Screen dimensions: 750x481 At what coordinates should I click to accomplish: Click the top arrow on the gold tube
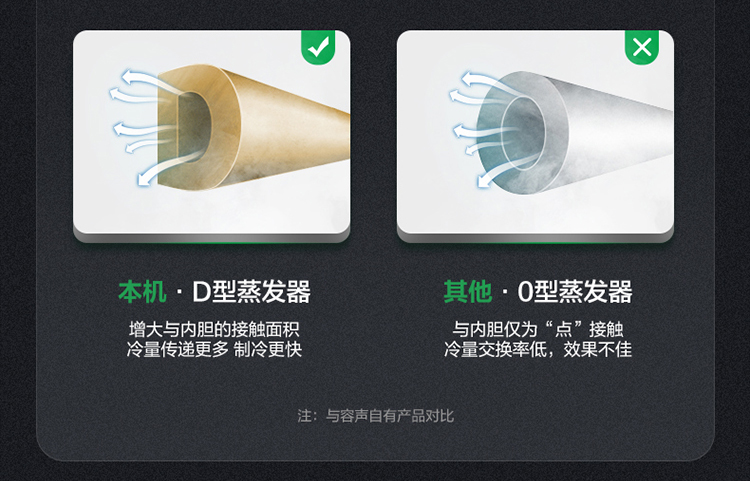click(143, 81)
